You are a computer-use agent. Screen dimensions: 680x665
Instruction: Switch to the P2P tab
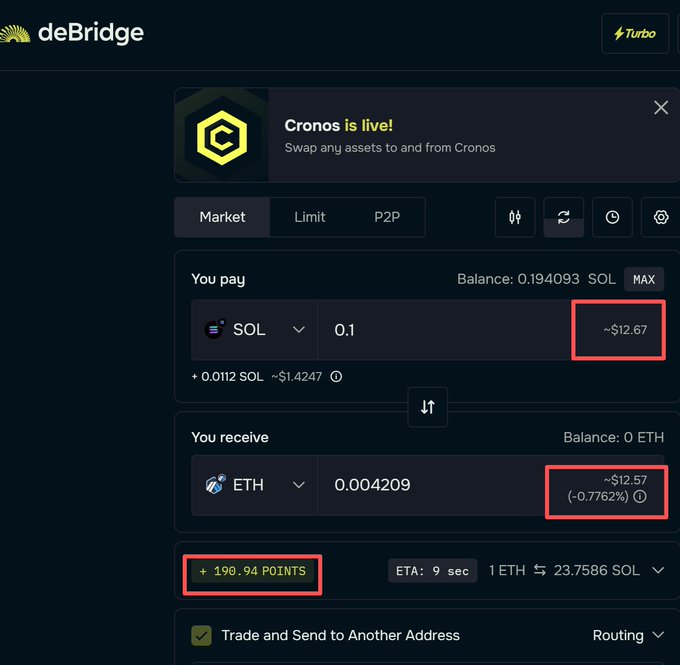point(387,217)
